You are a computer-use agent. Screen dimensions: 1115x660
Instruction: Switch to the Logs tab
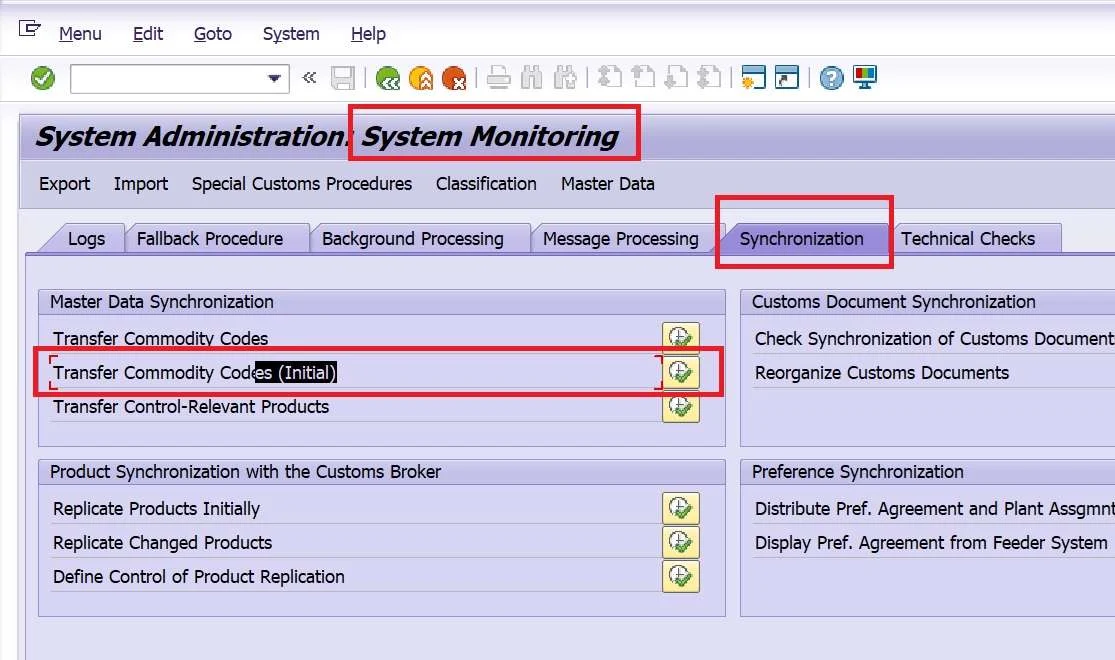pyautogui.click(x=87, y=238)
